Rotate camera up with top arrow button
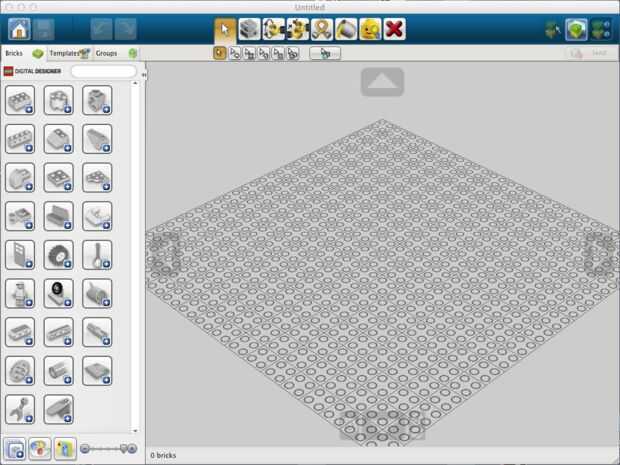The width and height of the screenshot is (620, 465). (x=382, y=82)
